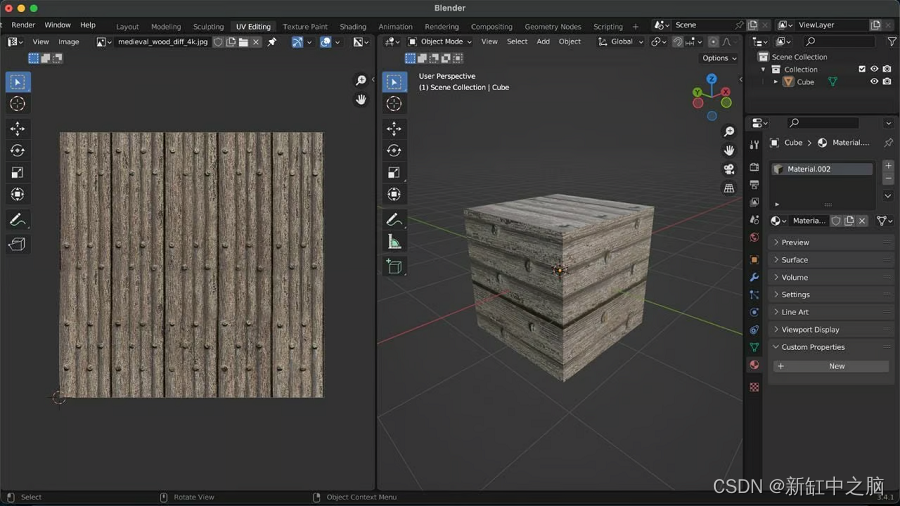Toggle perspective/orthographic grid icon
The image size is (900, 506).
click(728, 188)
